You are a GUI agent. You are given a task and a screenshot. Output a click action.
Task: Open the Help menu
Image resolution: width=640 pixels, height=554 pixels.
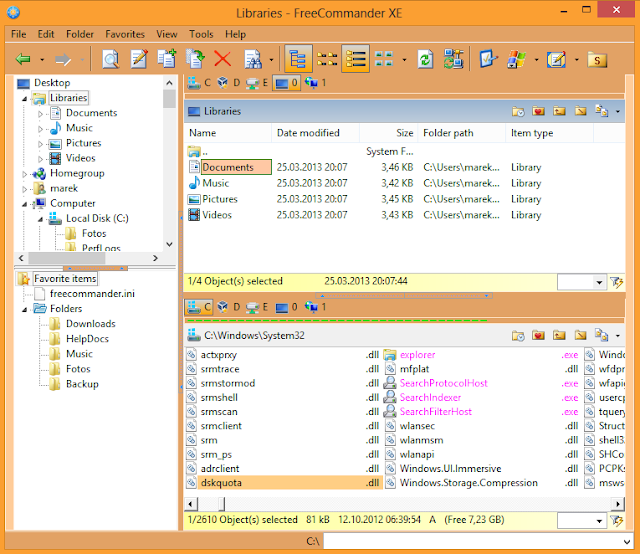(x=236, y=34)
